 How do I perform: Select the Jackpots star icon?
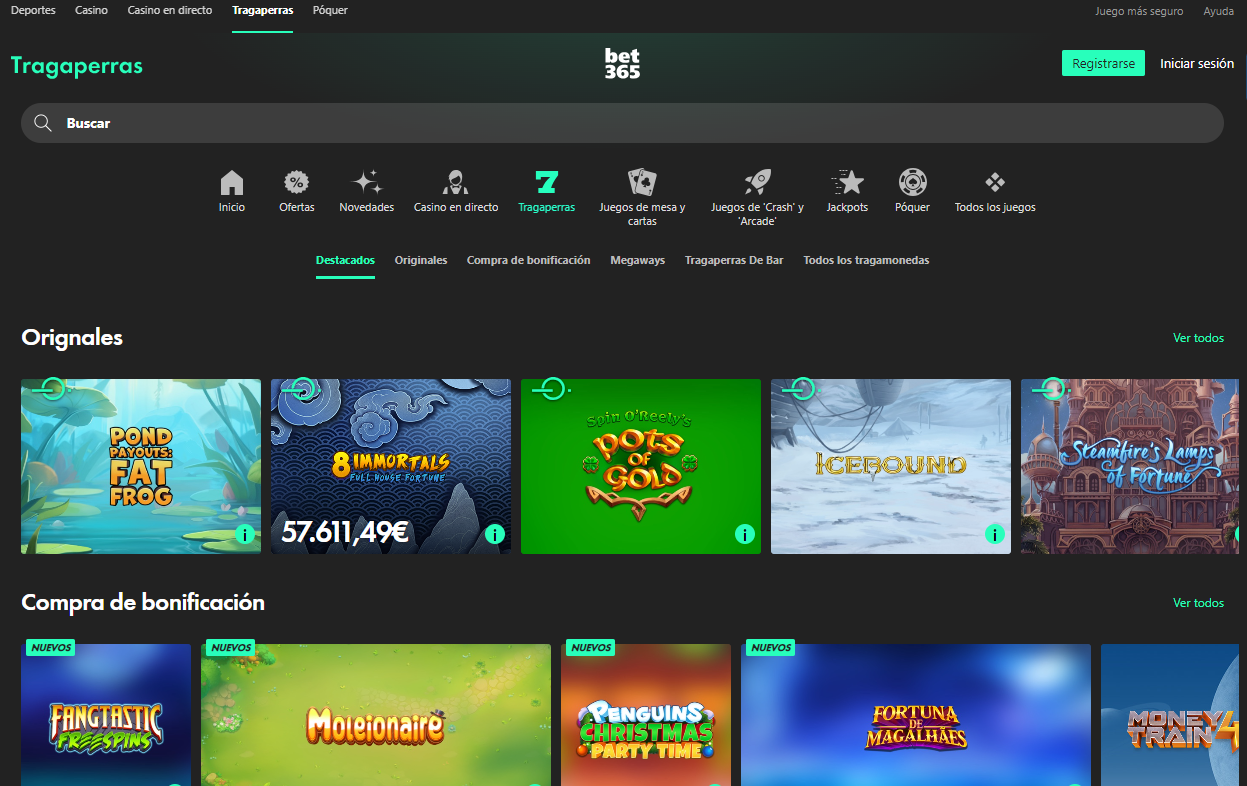pos(847,183)
